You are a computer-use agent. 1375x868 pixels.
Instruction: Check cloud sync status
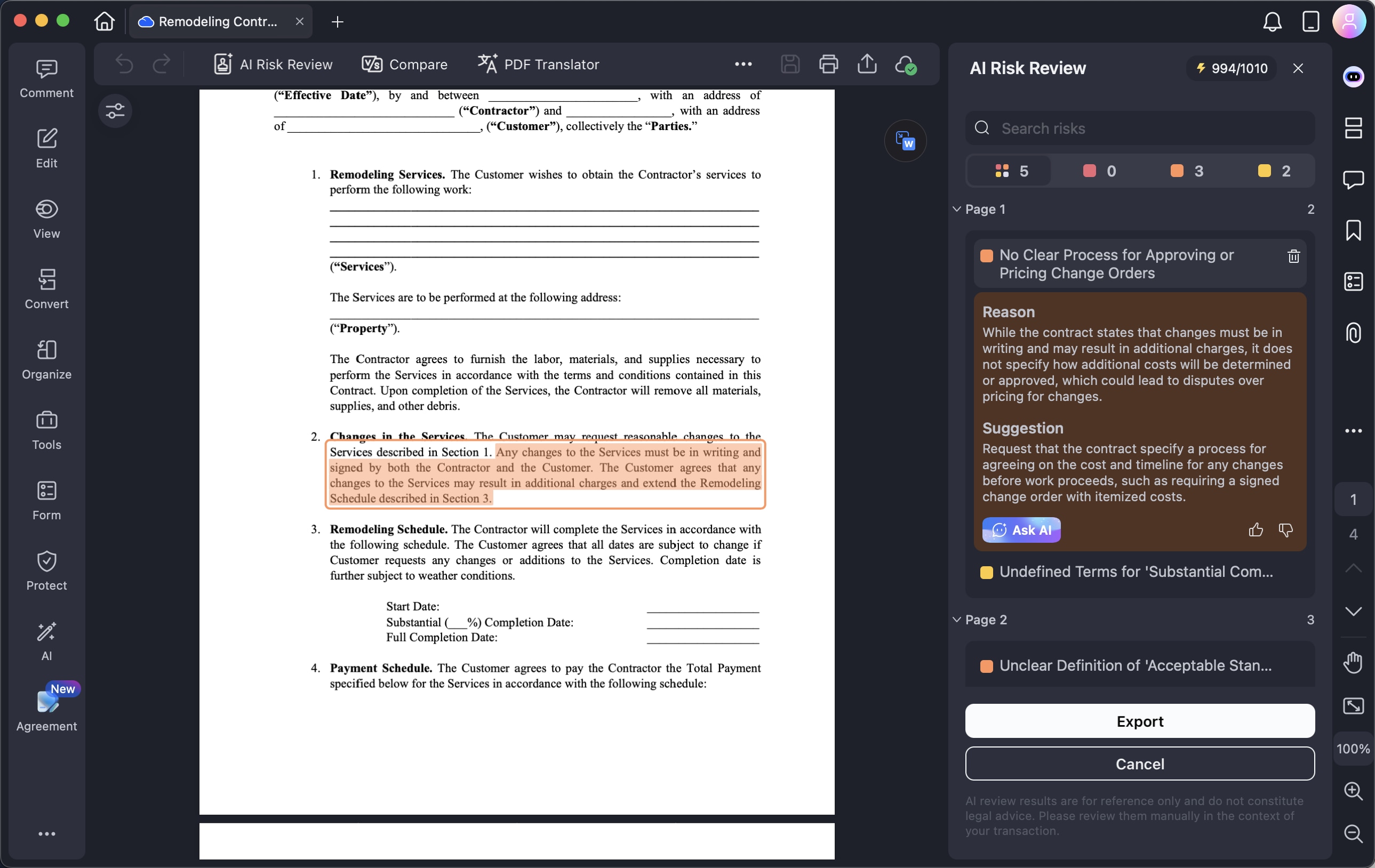[906, 65]
